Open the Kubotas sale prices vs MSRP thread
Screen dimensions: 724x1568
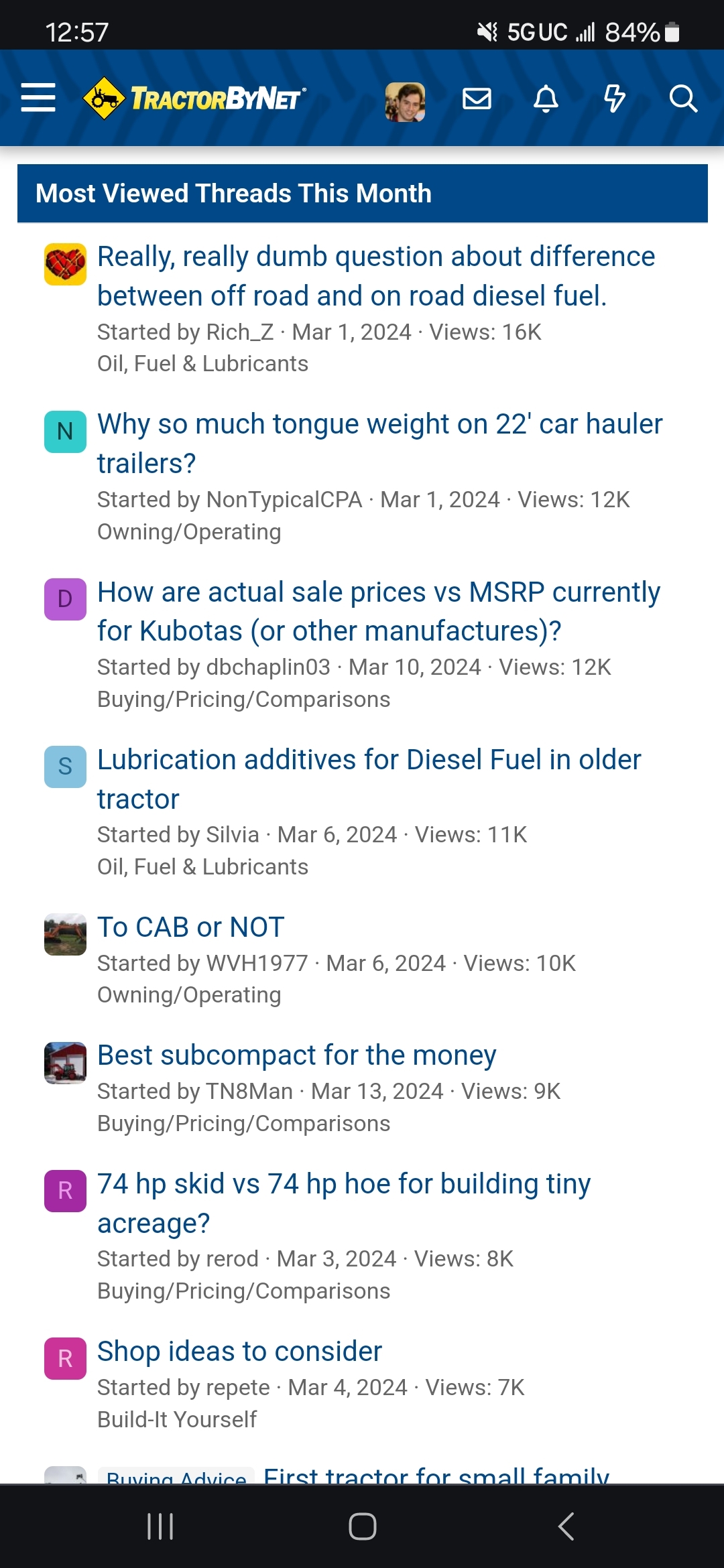point(379,611)
